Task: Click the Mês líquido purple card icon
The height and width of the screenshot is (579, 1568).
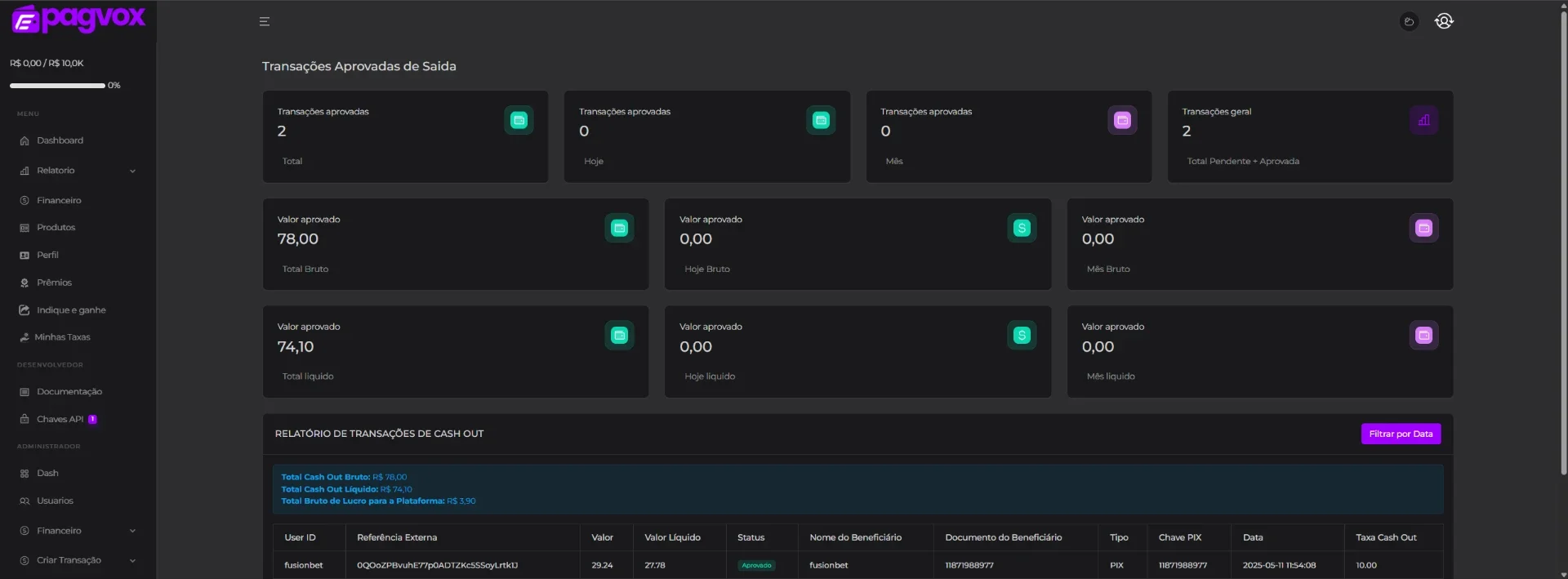Action: pyautogui.click(x=1423, y=336)
